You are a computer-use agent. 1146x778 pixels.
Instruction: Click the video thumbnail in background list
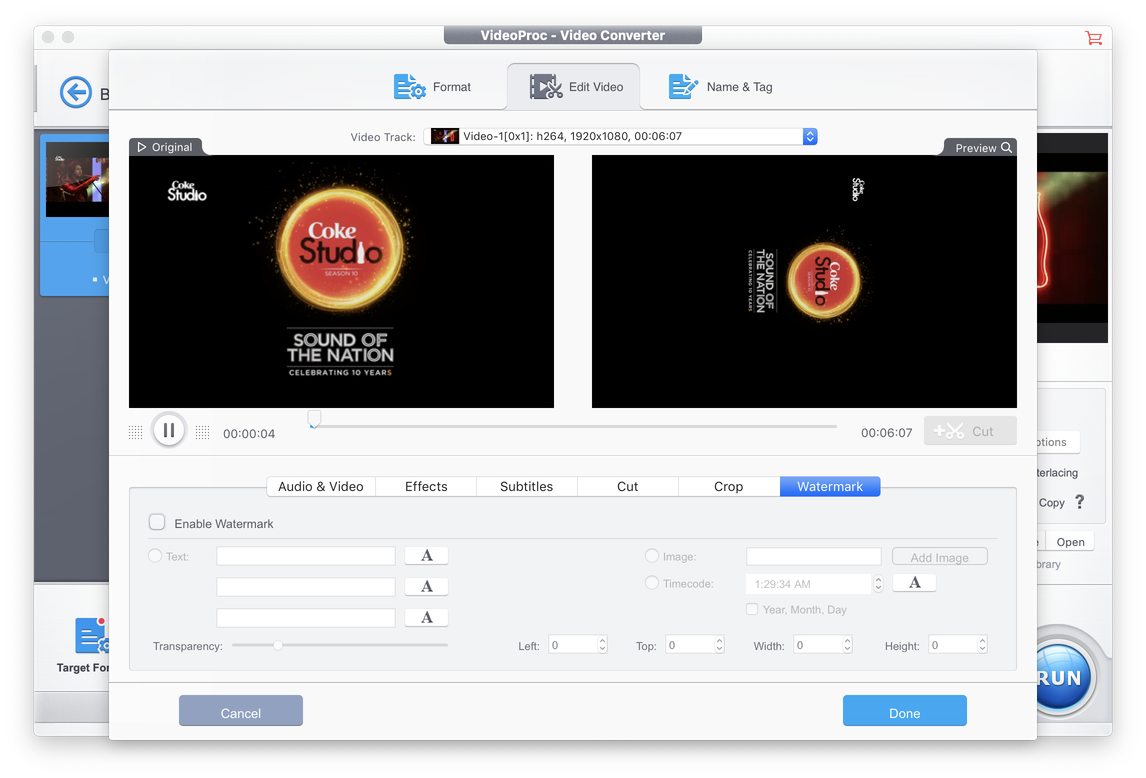tap(77, 179)
